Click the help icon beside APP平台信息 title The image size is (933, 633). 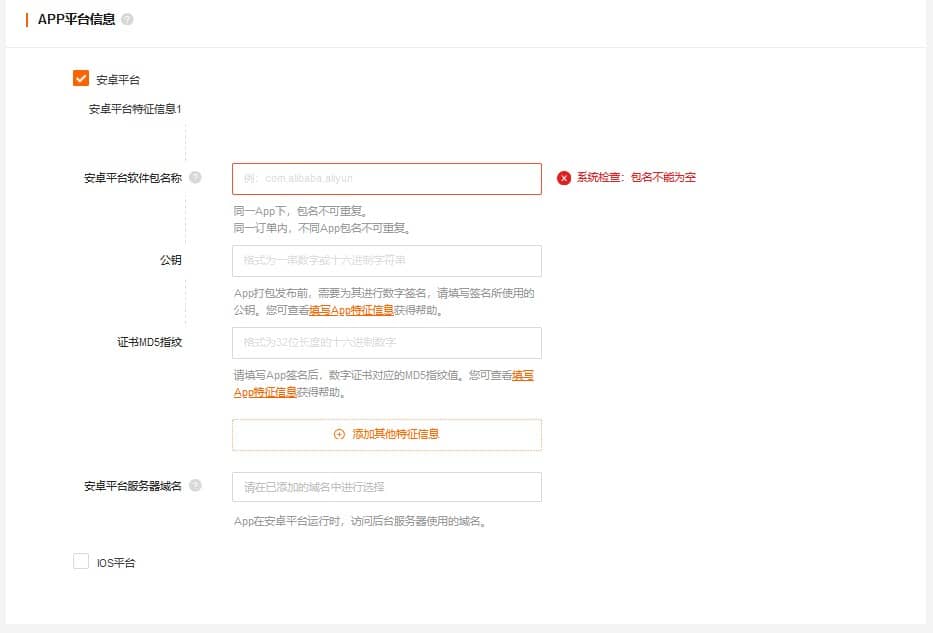point(127,19)
